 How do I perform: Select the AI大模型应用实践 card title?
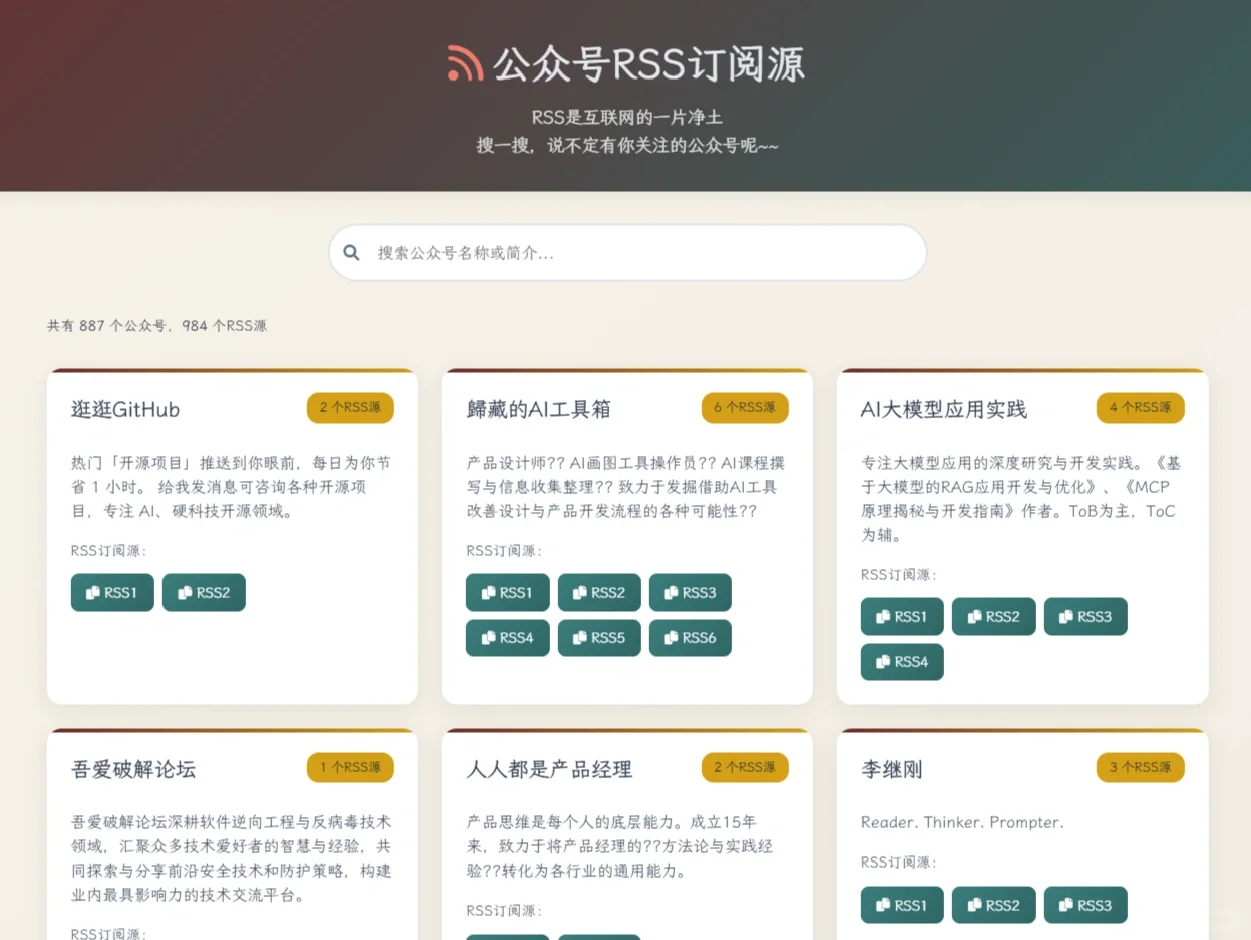coord(944,409)
